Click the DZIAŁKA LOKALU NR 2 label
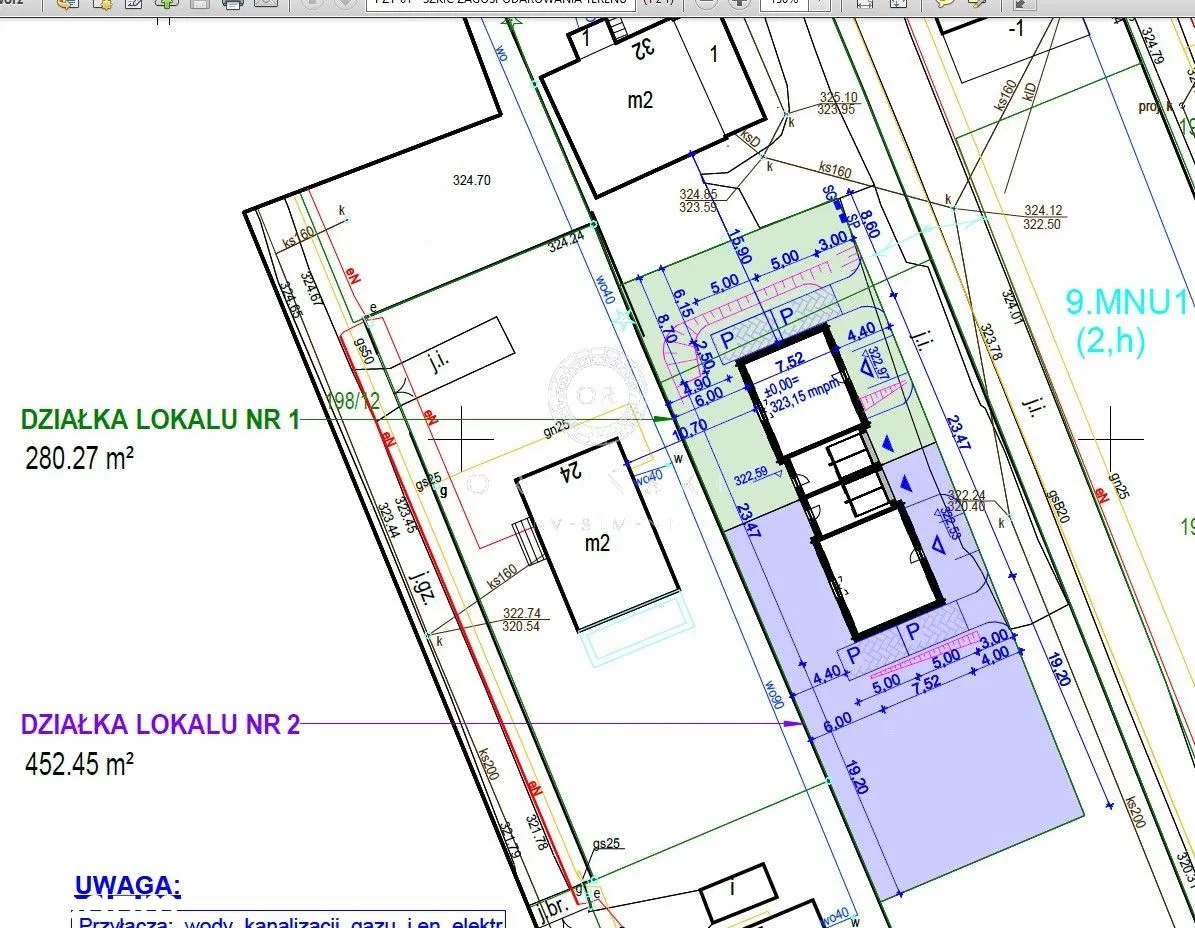Image resolution: width=1195 pixels, height=928 pixels. pos(160,724)
